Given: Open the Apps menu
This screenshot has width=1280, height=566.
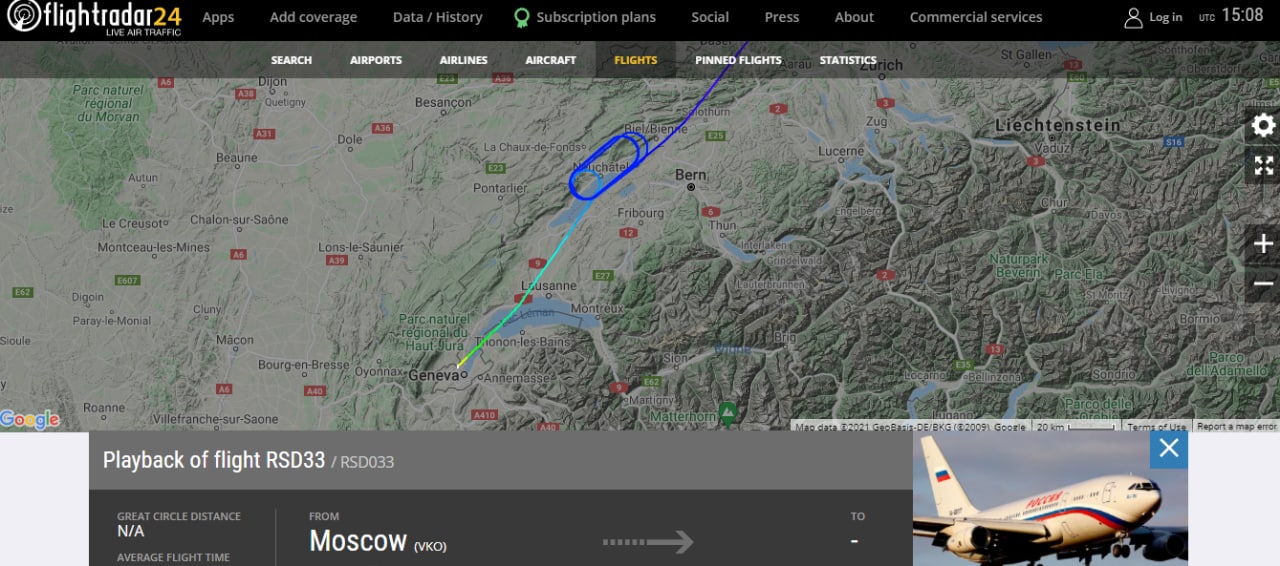Looking at the screenshot, I should point(218,17).
